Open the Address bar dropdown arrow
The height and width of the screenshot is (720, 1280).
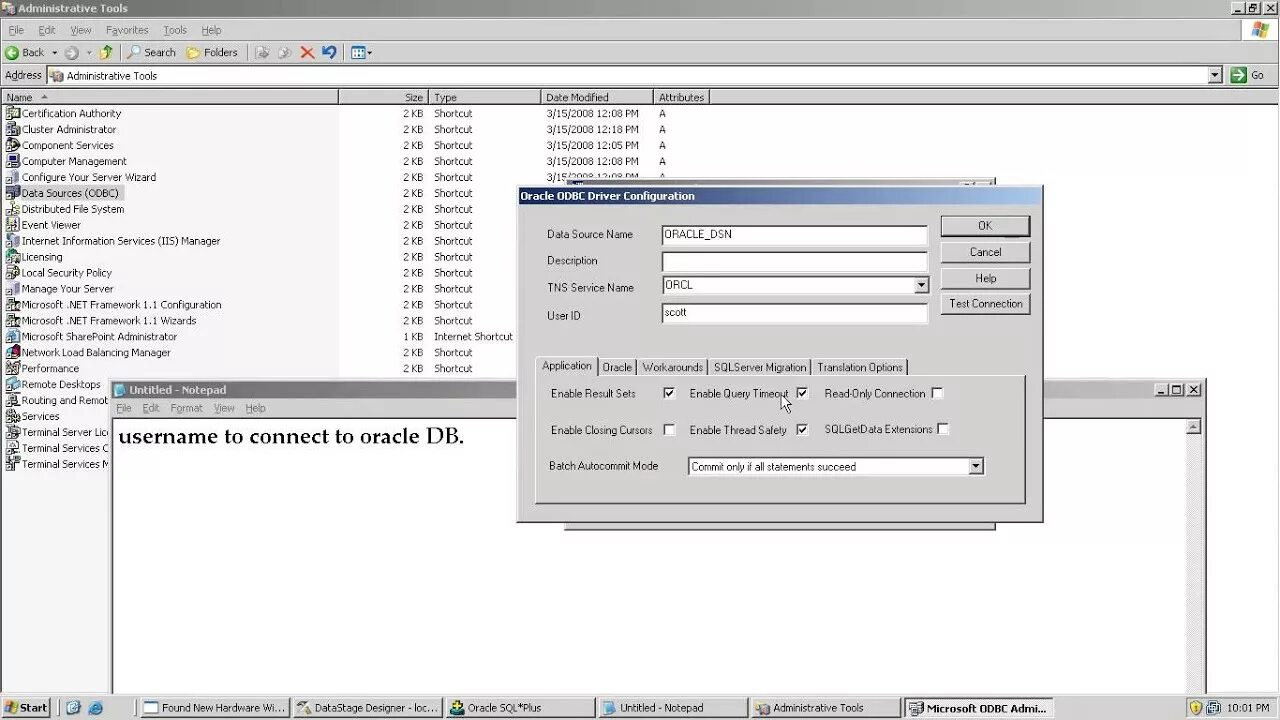1215,75
